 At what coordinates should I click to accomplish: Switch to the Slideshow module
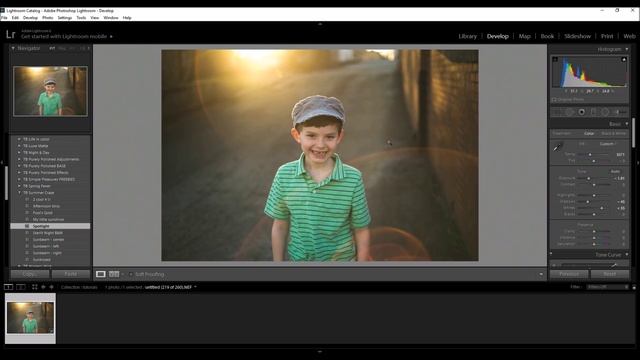click(x=577, y=36)
